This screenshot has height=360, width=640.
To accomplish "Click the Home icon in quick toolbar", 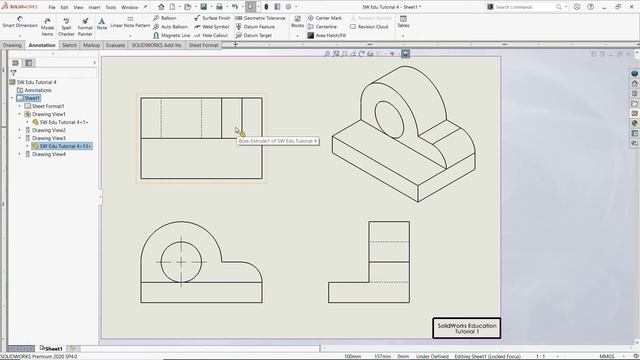I will (161, 7).
